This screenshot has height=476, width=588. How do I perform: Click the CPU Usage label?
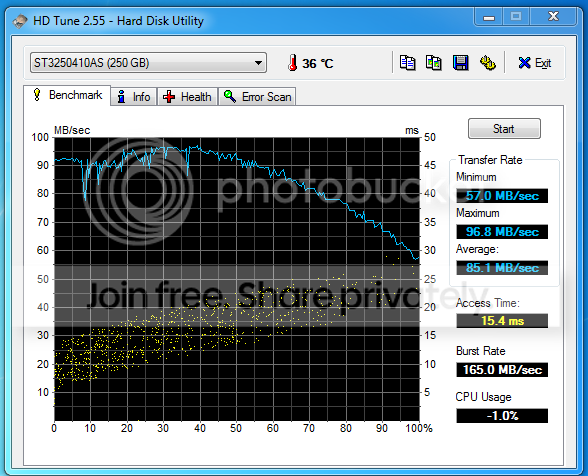(x=483, y=397)
